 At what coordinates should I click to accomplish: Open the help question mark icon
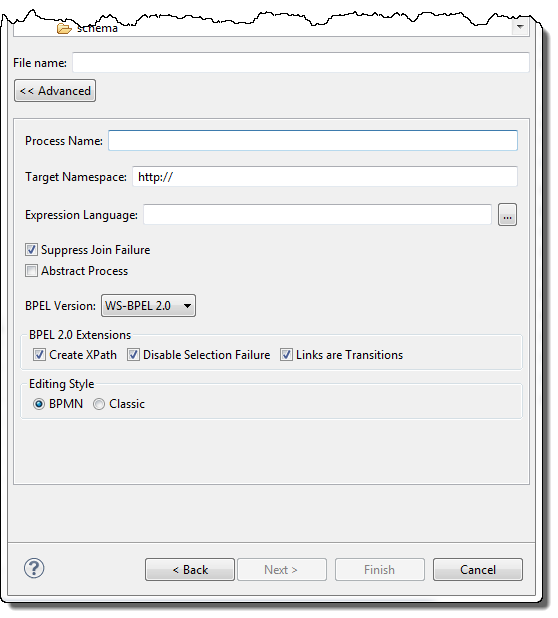[x=34, y=568]
